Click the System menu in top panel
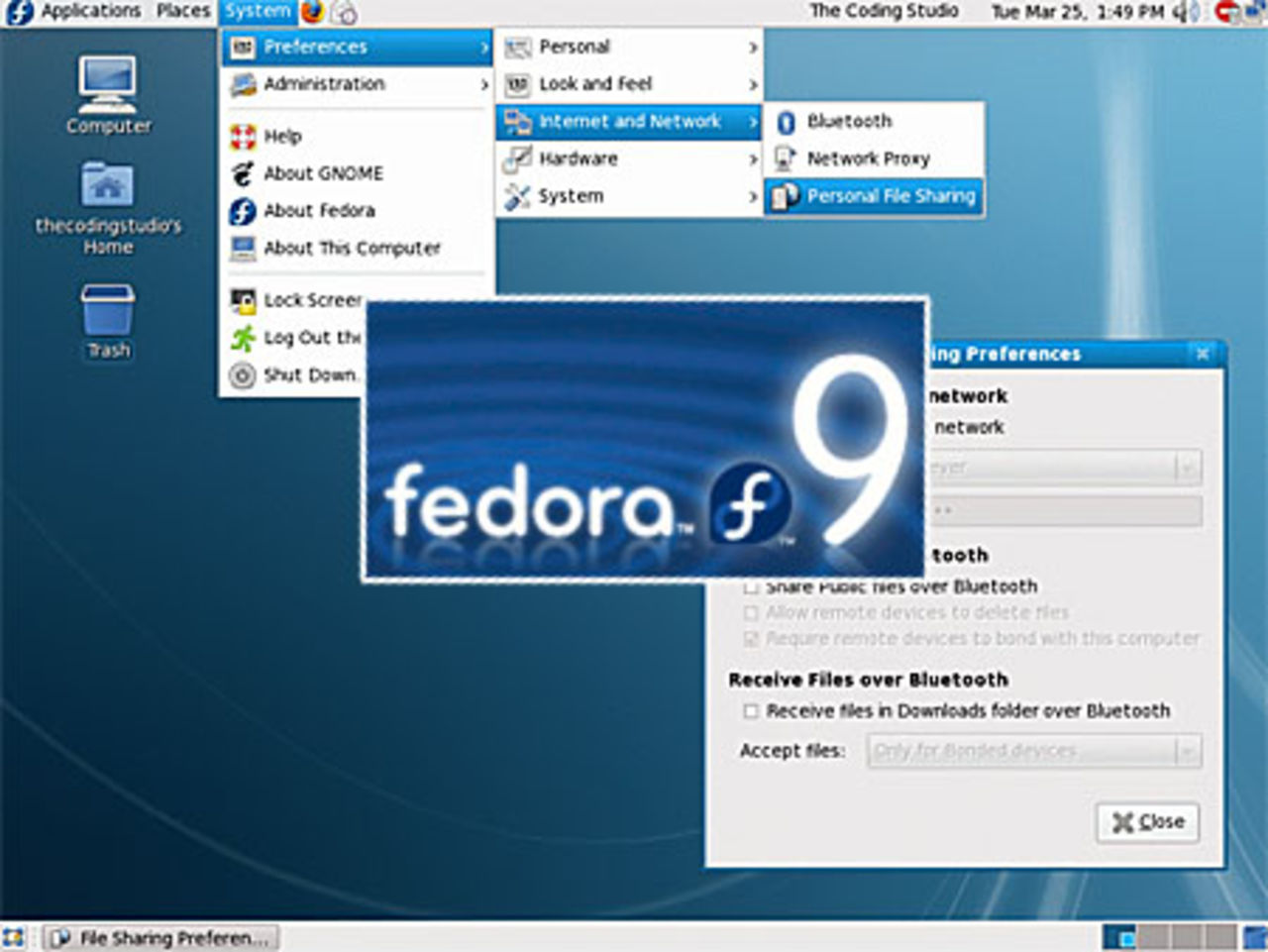This screenshot has height=952, width=1268. click(x=258, y=12)
